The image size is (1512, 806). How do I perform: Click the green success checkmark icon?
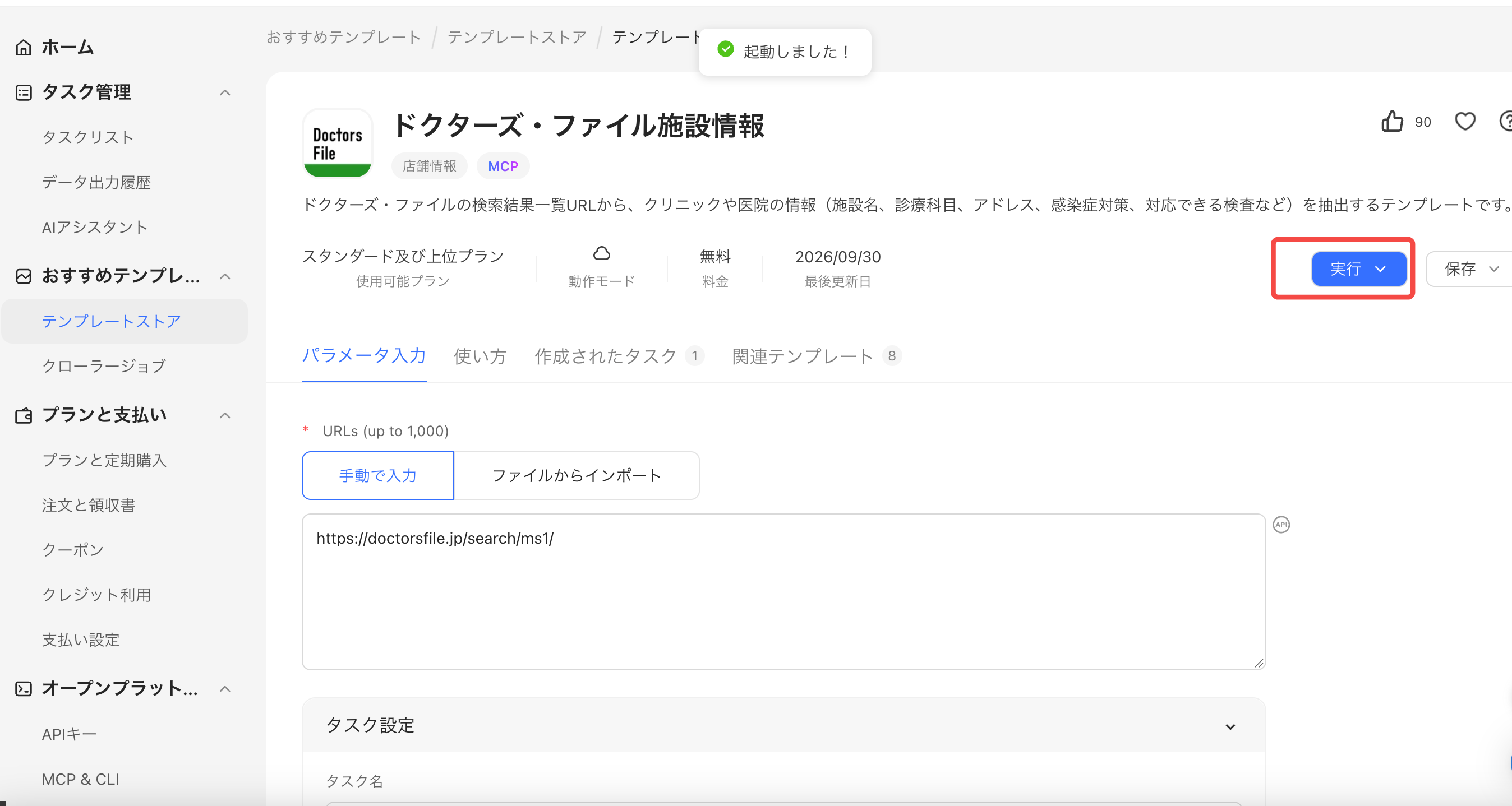coord(726,49)
